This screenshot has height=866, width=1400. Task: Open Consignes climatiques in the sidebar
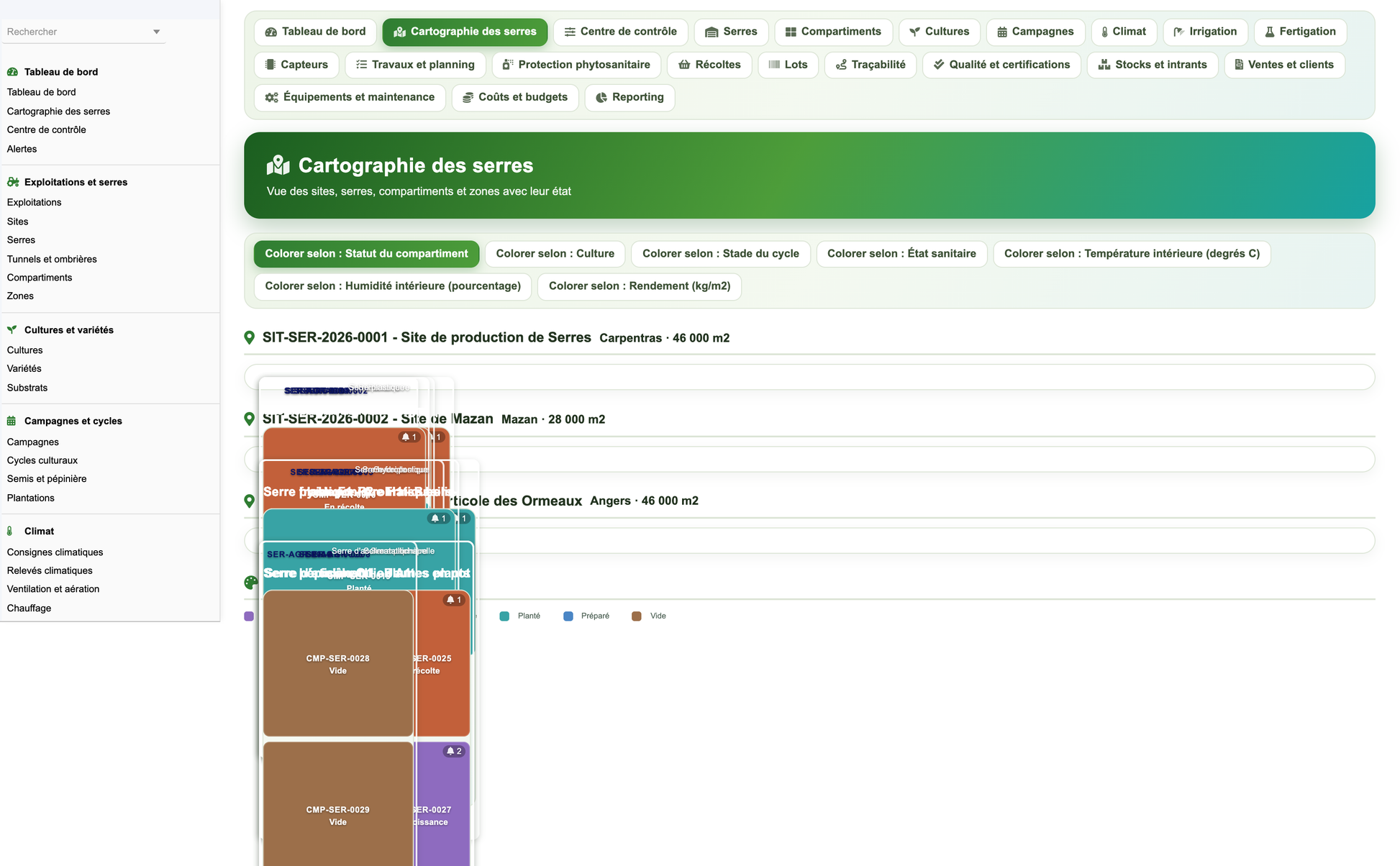(55, 552)
